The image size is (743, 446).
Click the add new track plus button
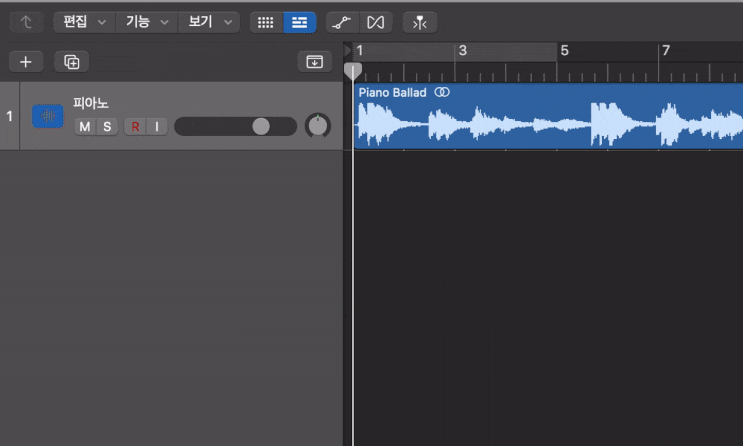click(26, 62)
